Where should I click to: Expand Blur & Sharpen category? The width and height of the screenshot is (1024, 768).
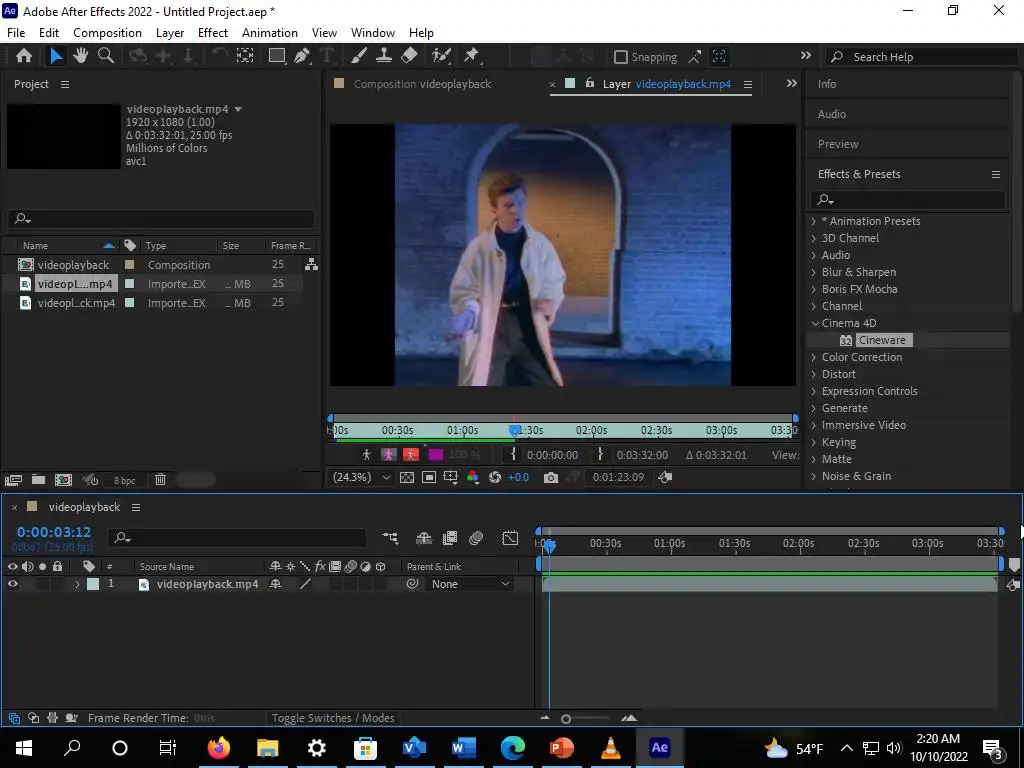814,272
